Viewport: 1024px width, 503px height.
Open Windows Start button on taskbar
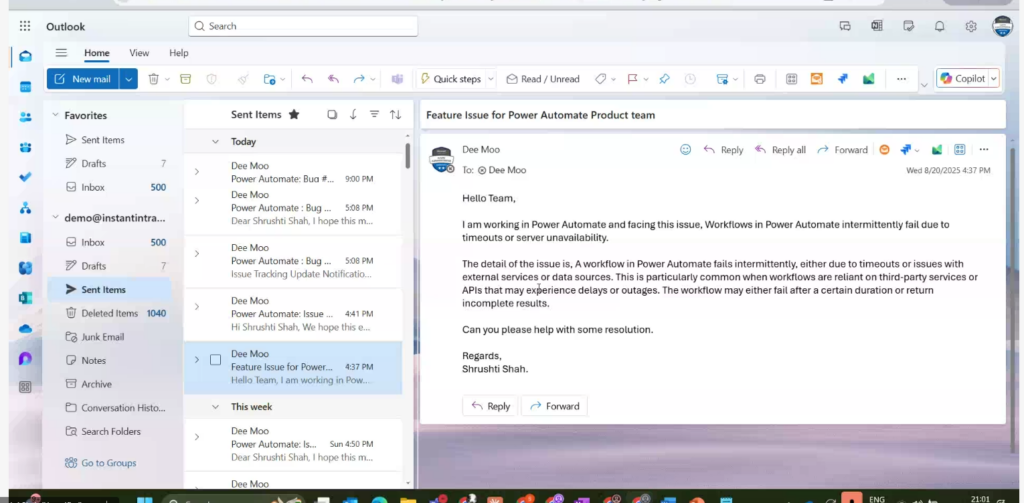click(x=144, y=499)
